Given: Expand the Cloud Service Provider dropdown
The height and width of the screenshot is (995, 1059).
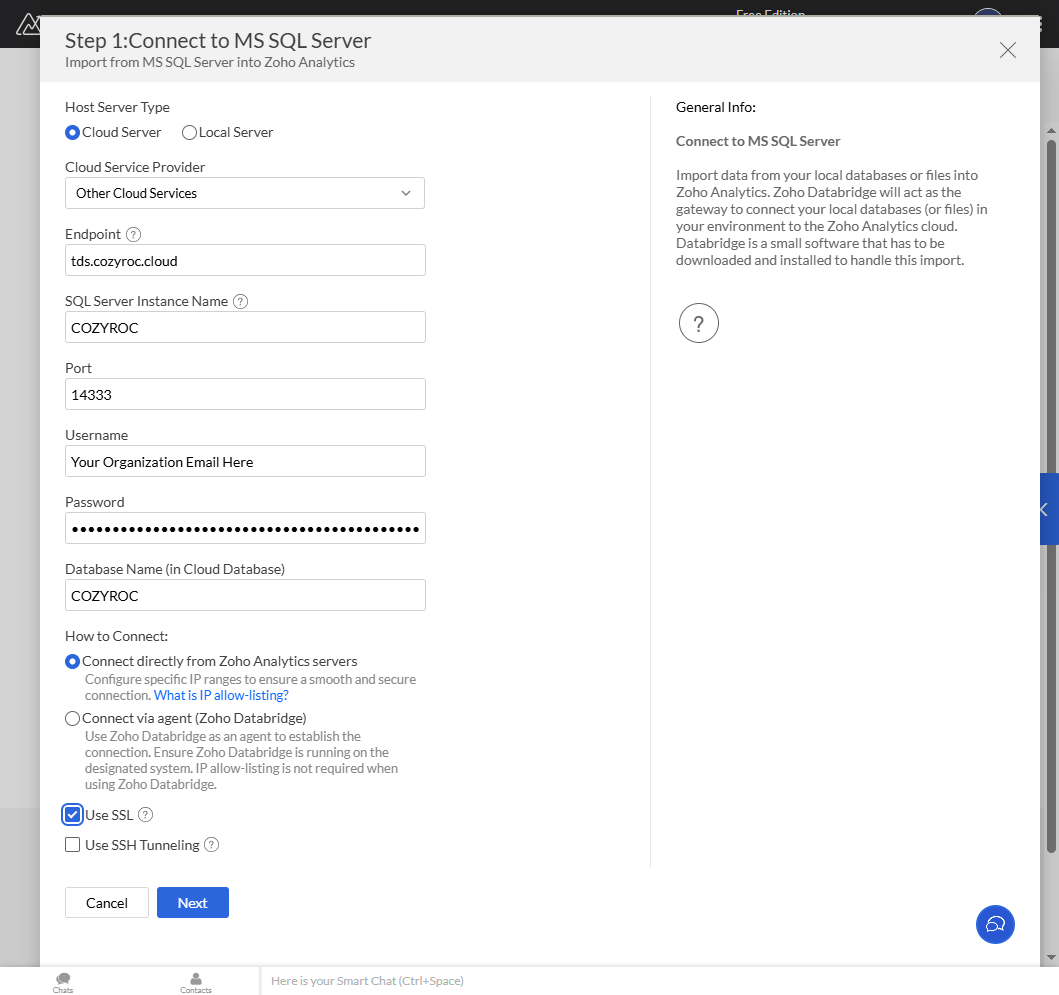Looking at the screenshot, I should (x=245, y=193).
